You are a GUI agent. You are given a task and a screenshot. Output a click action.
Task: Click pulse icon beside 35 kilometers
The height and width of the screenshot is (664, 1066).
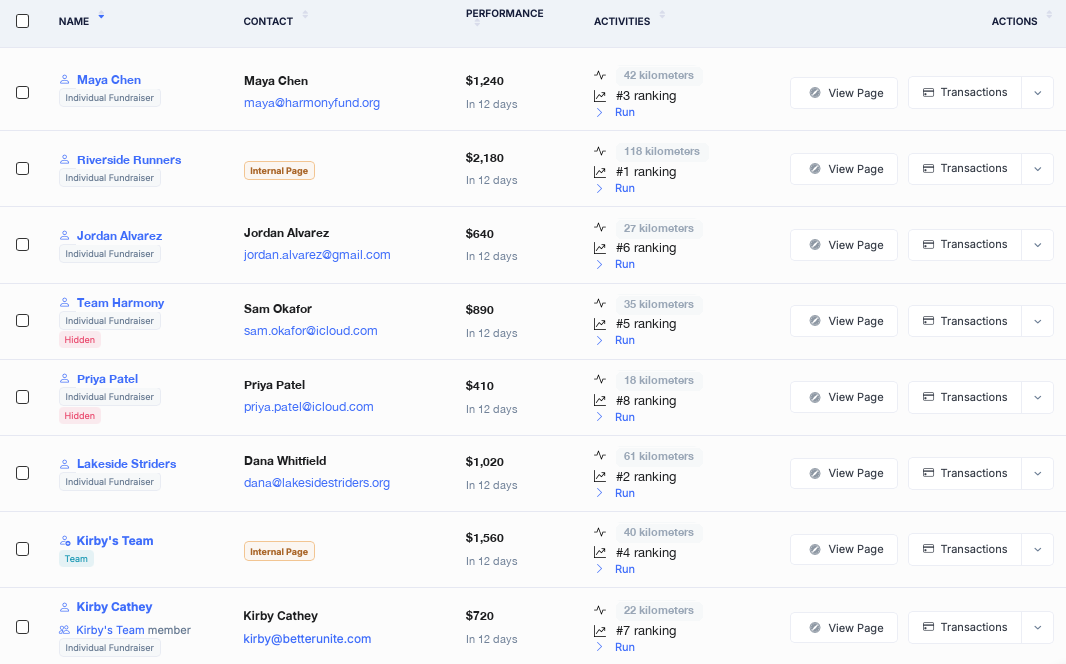pos(600,304)
